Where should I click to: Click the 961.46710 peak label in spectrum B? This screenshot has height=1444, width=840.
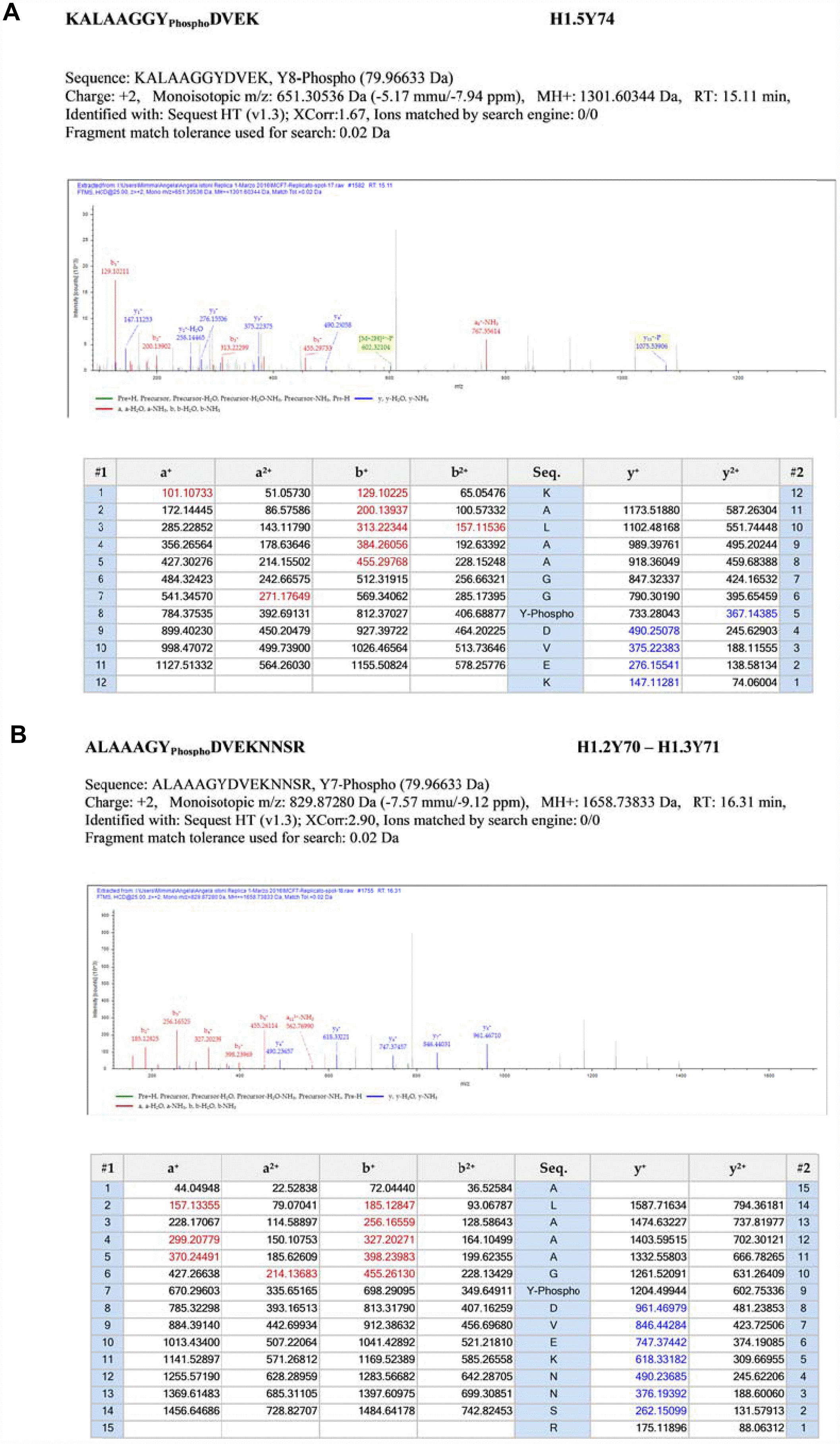point(487,1035)
